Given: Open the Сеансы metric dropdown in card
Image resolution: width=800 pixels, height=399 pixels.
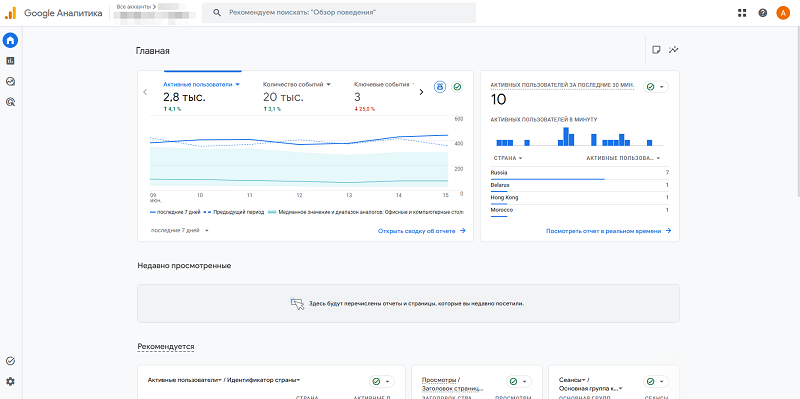Looking at the screenshot, I should coord(571,380).
